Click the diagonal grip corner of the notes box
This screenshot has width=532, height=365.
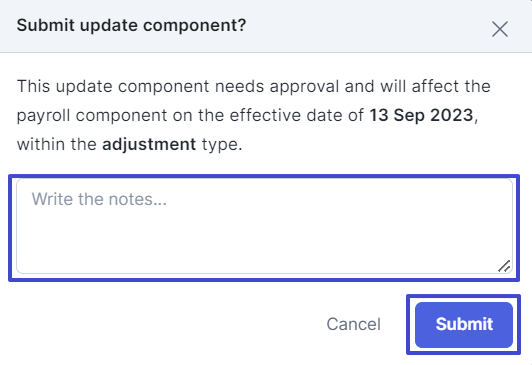504,266
